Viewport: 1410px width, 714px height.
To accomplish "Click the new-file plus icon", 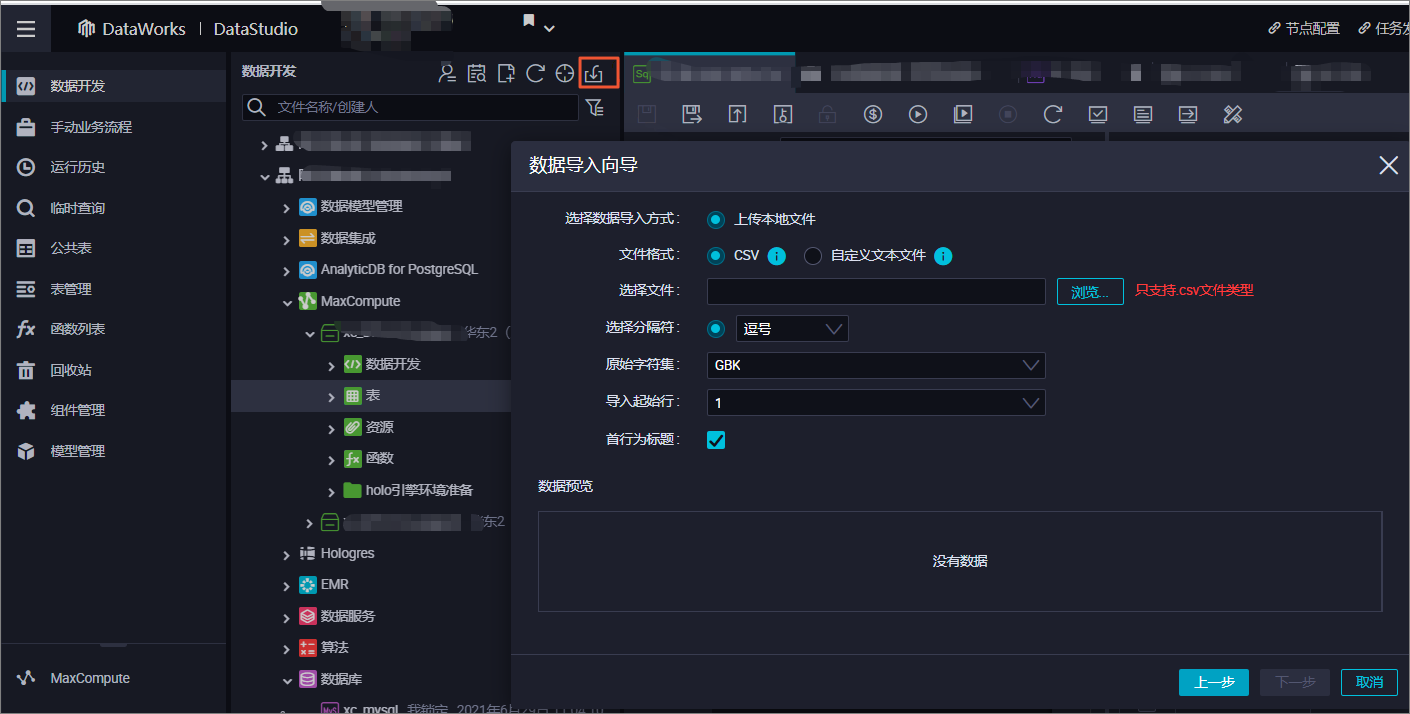I will click(x=506, y=73).
